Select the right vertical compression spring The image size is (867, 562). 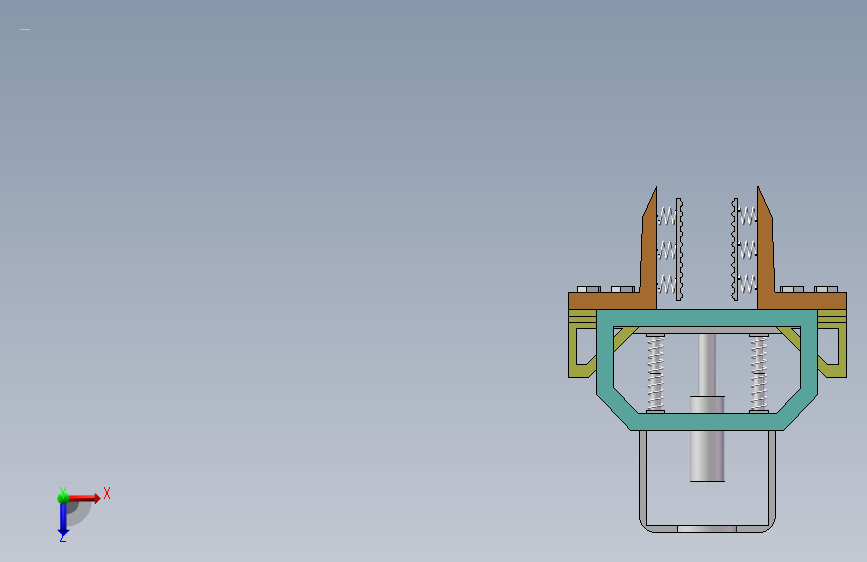(759, 373)
